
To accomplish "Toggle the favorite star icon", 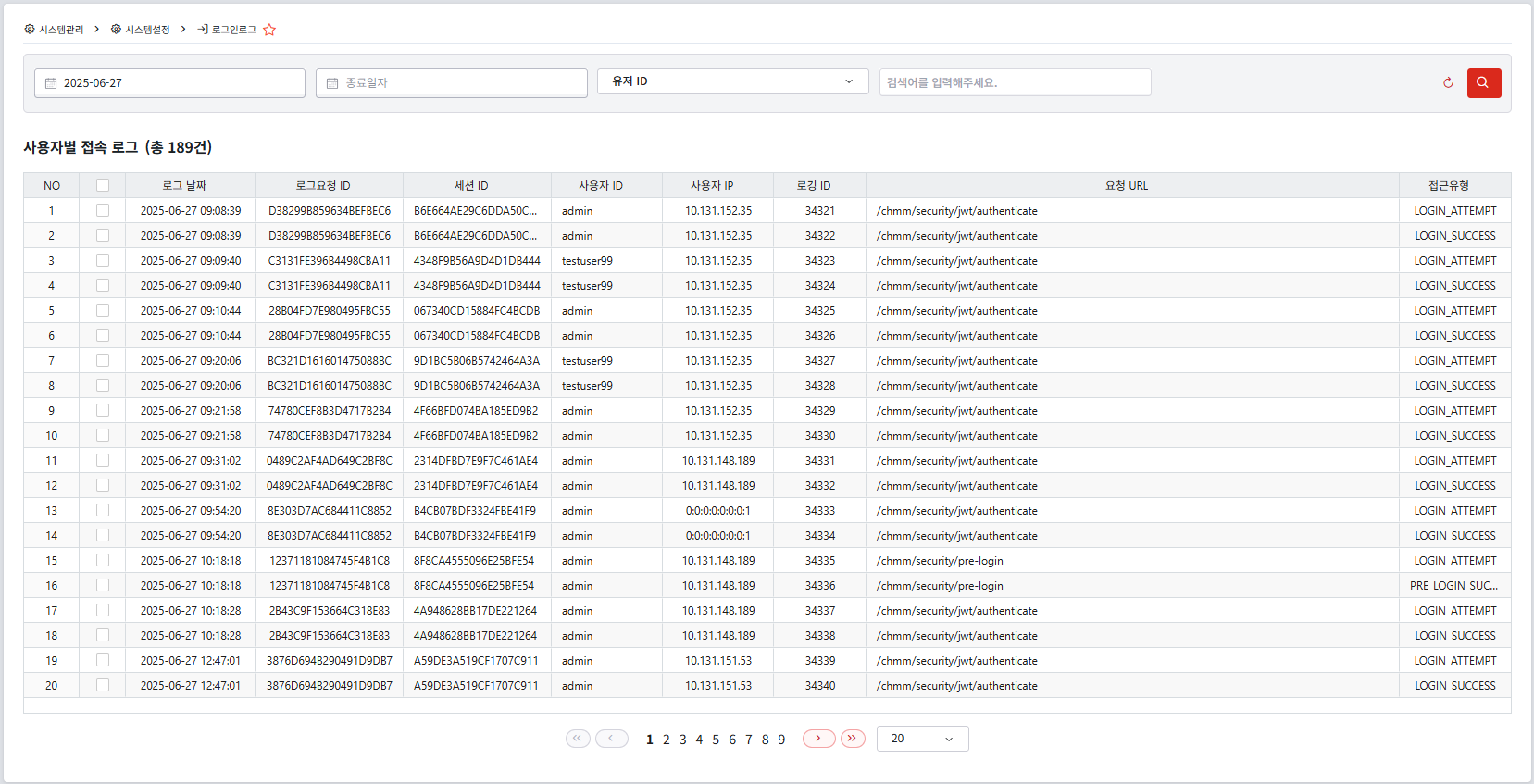I will click(269, 30).
